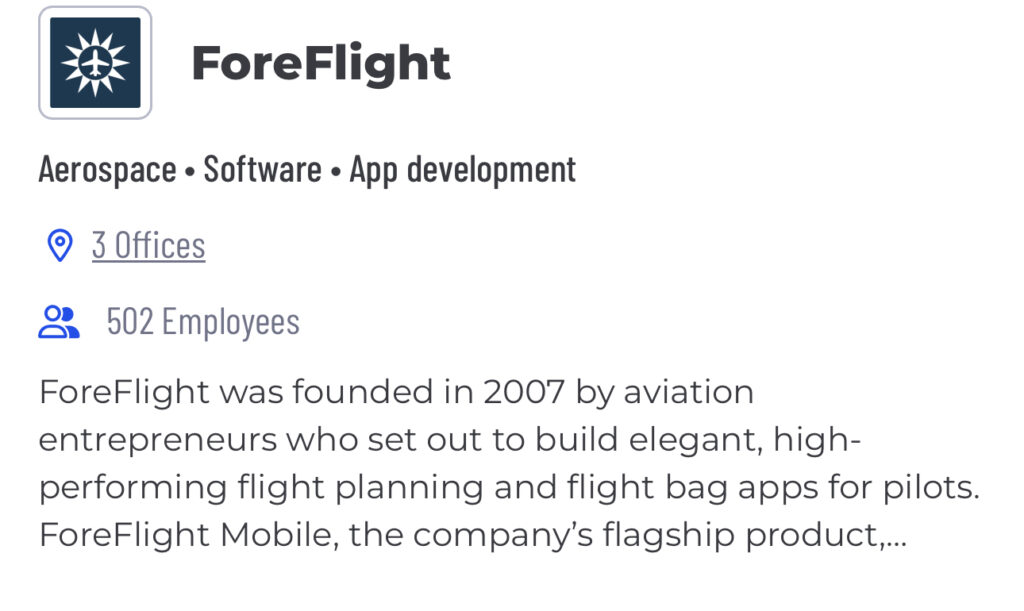
Task: Click the blue people icon
Action: pyautogui.click(x=59, y=322)
